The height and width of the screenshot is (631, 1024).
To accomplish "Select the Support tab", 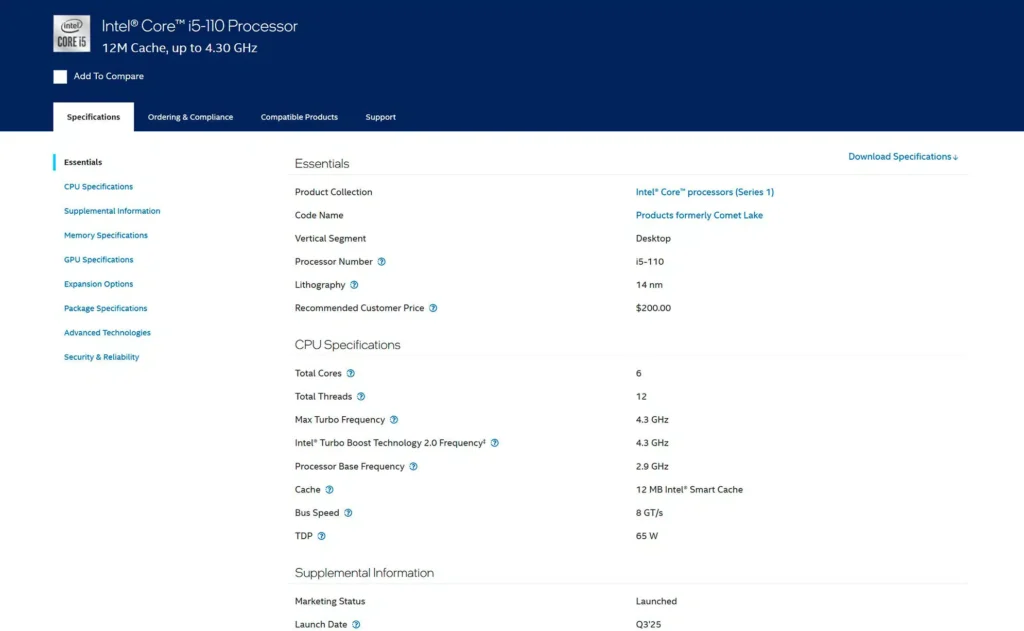I will [x=380, y=117].
